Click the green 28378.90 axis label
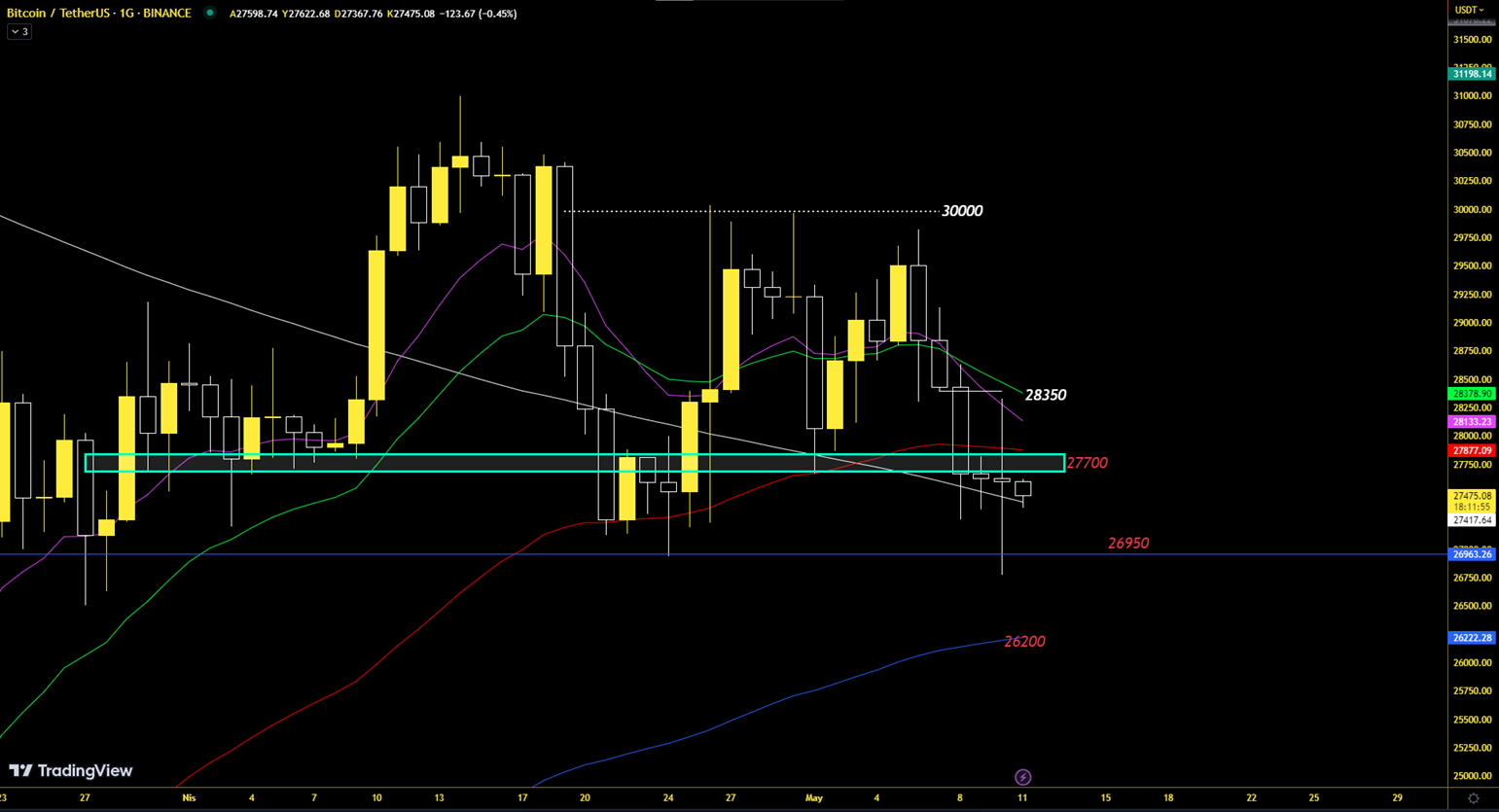Viewport: 1499px width, 812px height. coord(1472,394)
